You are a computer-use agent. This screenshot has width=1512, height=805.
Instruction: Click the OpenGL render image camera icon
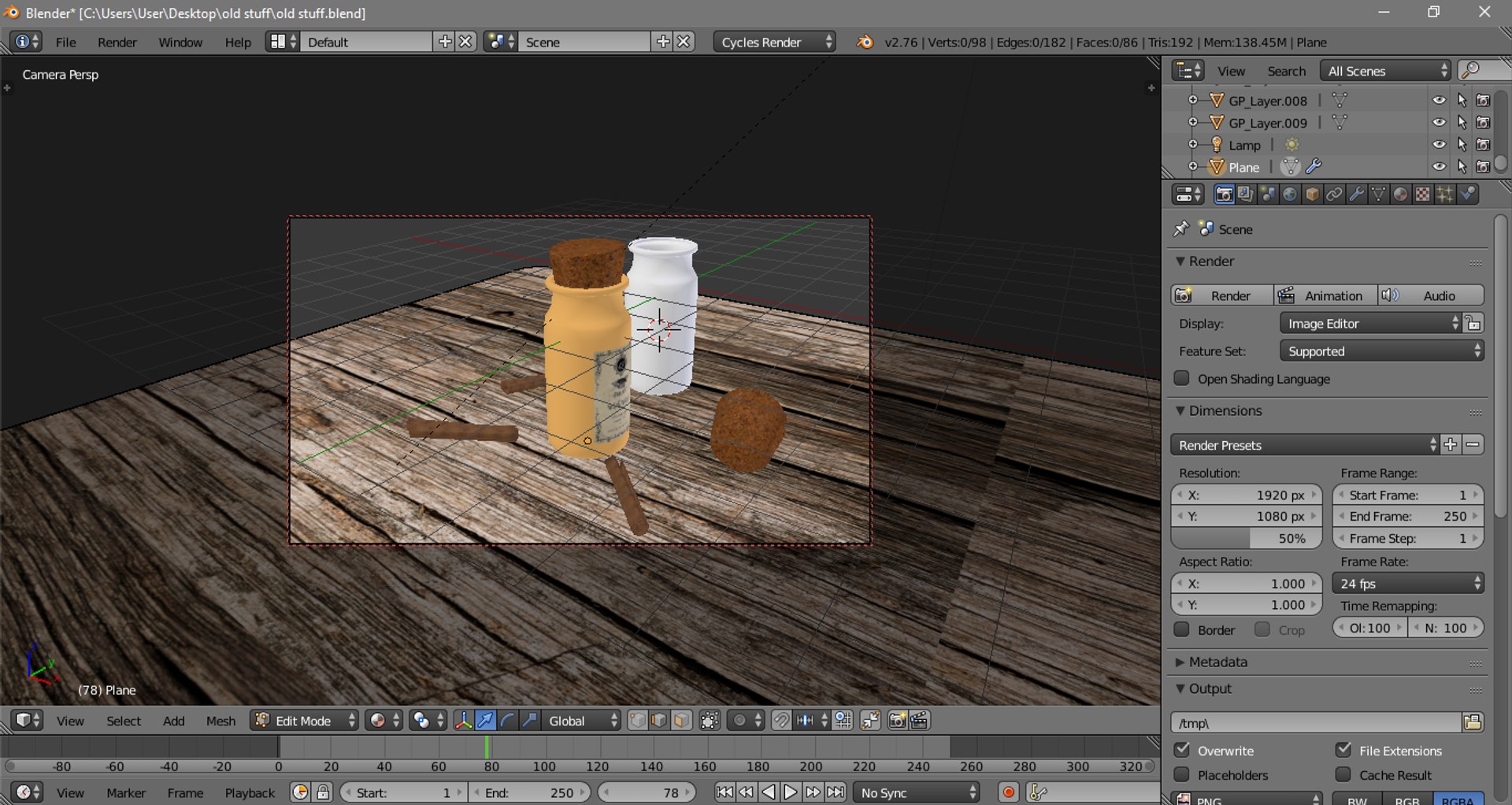897,721
